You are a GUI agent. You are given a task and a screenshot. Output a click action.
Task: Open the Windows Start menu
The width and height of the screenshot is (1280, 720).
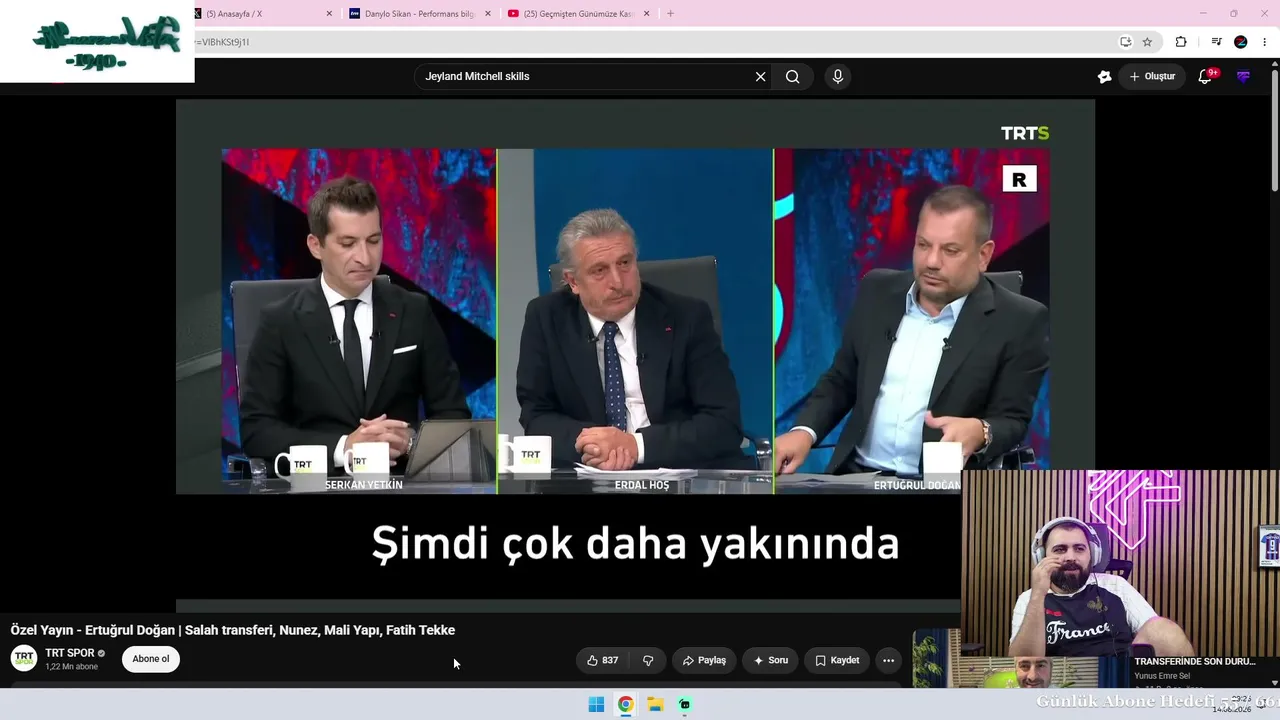(596, 704)
